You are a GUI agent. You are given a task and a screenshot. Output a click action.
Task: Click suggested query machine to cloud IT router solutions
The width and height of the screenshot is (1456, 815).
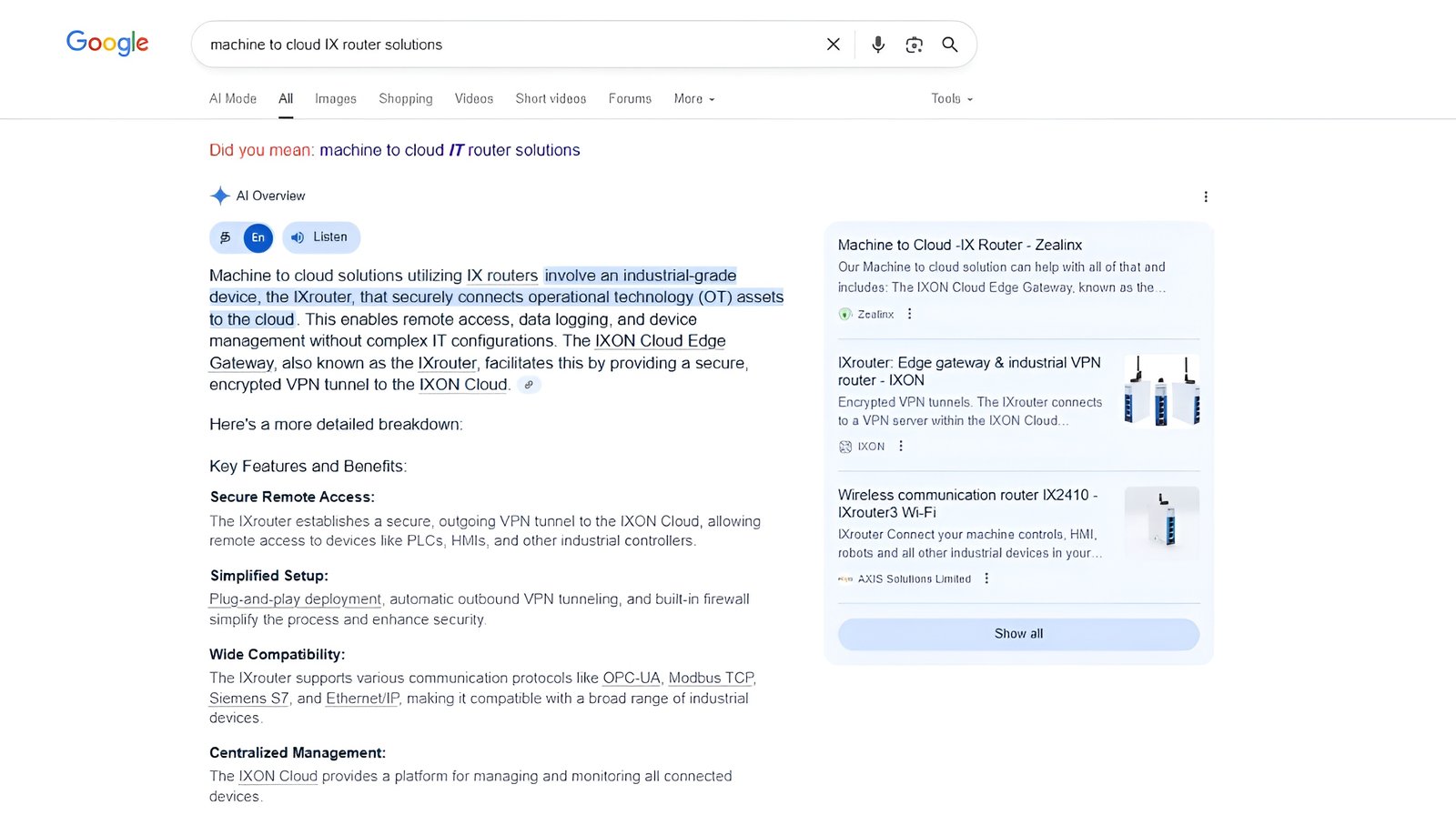click(x=450, y=150)
